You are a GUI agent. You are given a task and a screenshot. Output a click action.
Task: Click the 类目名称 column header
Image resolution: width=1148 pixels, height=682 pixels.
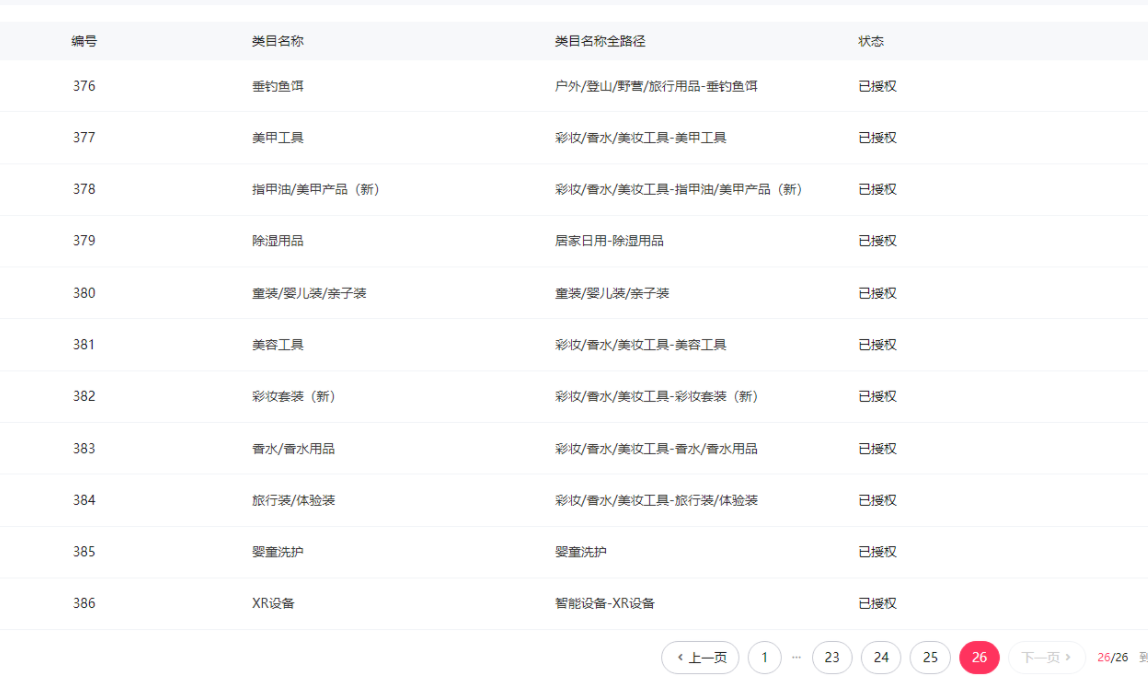278,41
